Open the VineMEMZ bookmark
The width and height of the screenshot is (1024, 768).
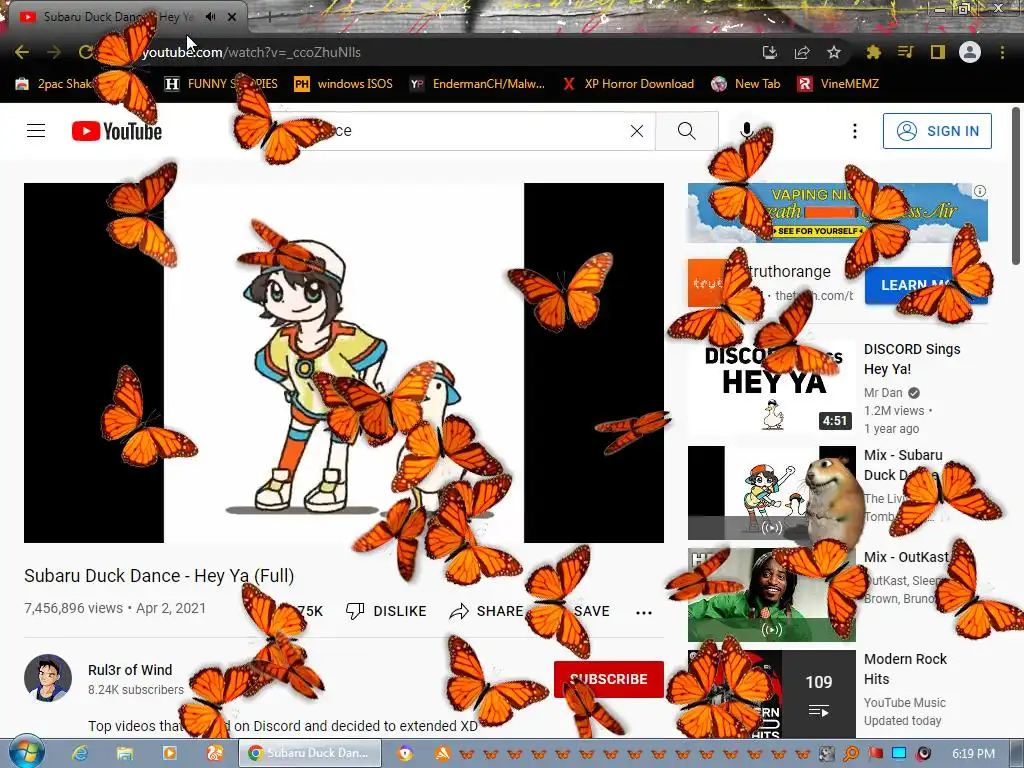(838, 84)
